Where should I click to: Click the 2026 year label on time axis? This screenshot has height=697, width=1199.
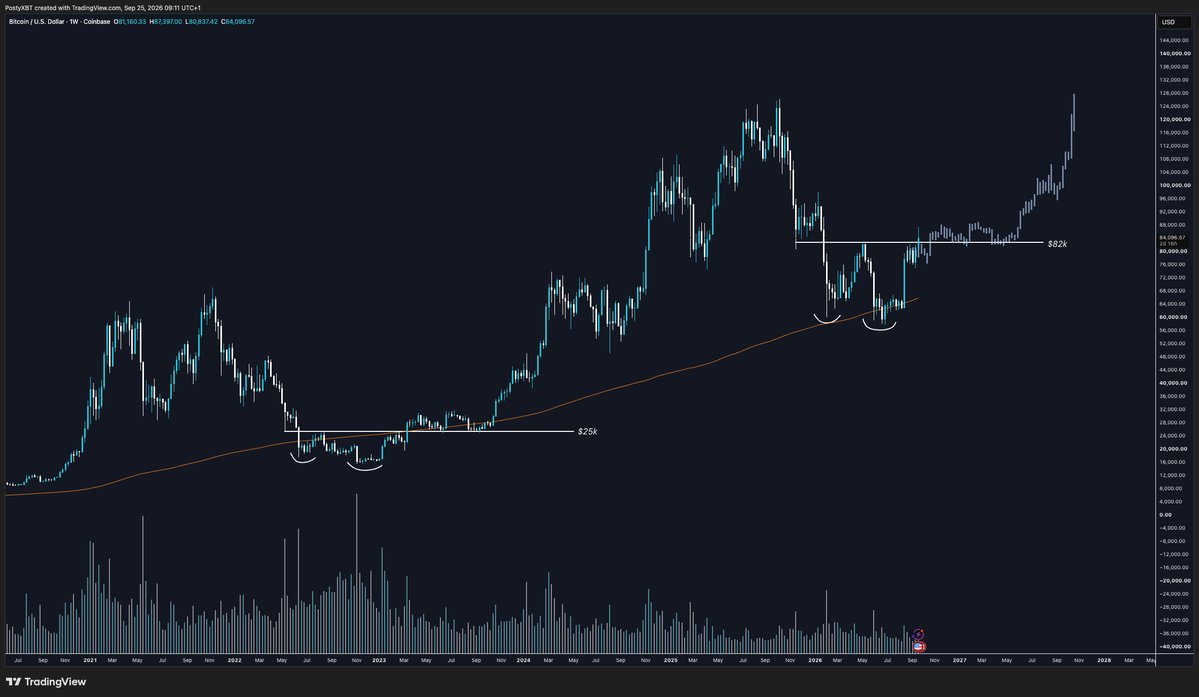coord(815,660)
